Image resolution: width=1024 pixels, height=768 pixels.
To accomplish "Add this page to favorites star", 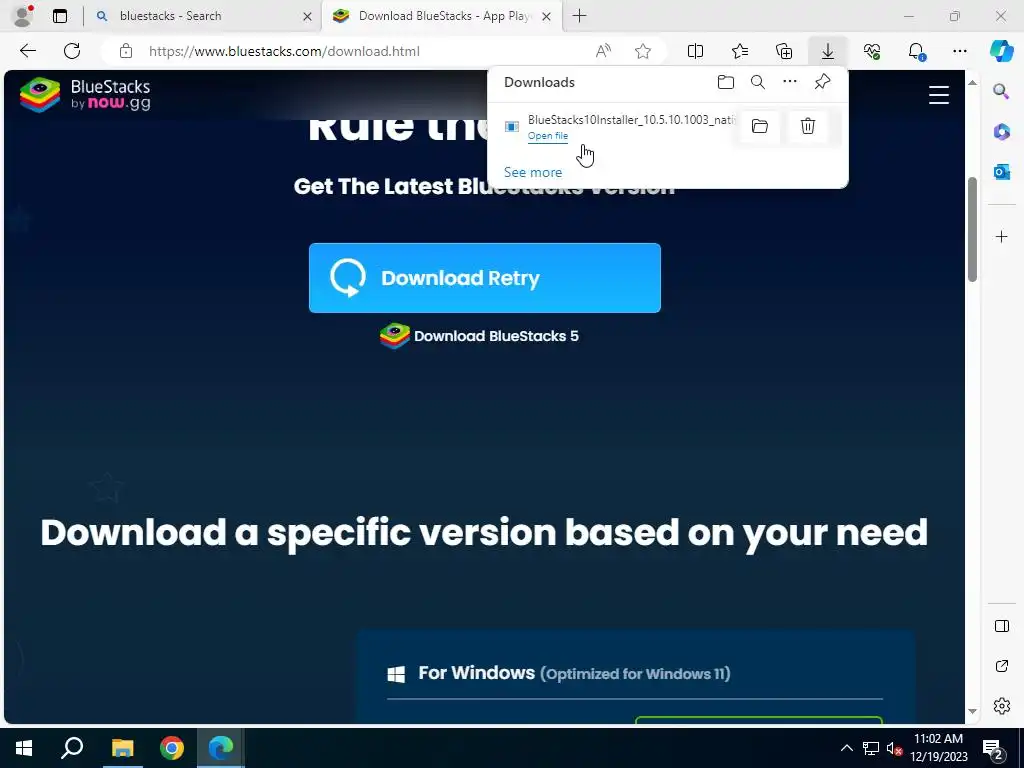I will [643, 51].
